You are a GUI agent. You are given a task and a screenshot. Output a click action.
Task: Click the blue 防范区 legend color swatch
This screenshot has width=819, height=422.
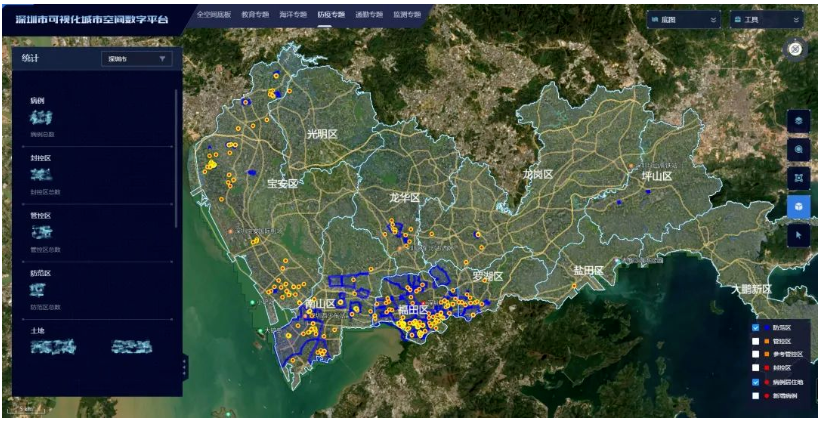pyautogui.click(x=767, y=328)
